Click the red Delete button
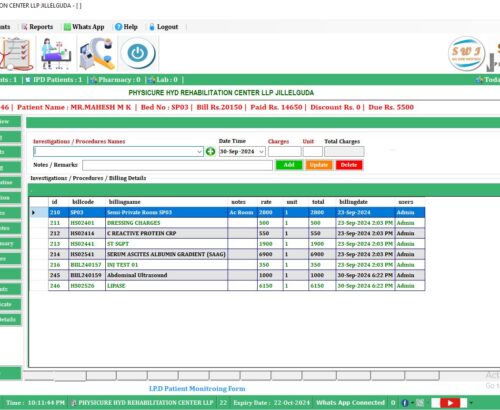This screenshot has height=410, width=500. 349,165
